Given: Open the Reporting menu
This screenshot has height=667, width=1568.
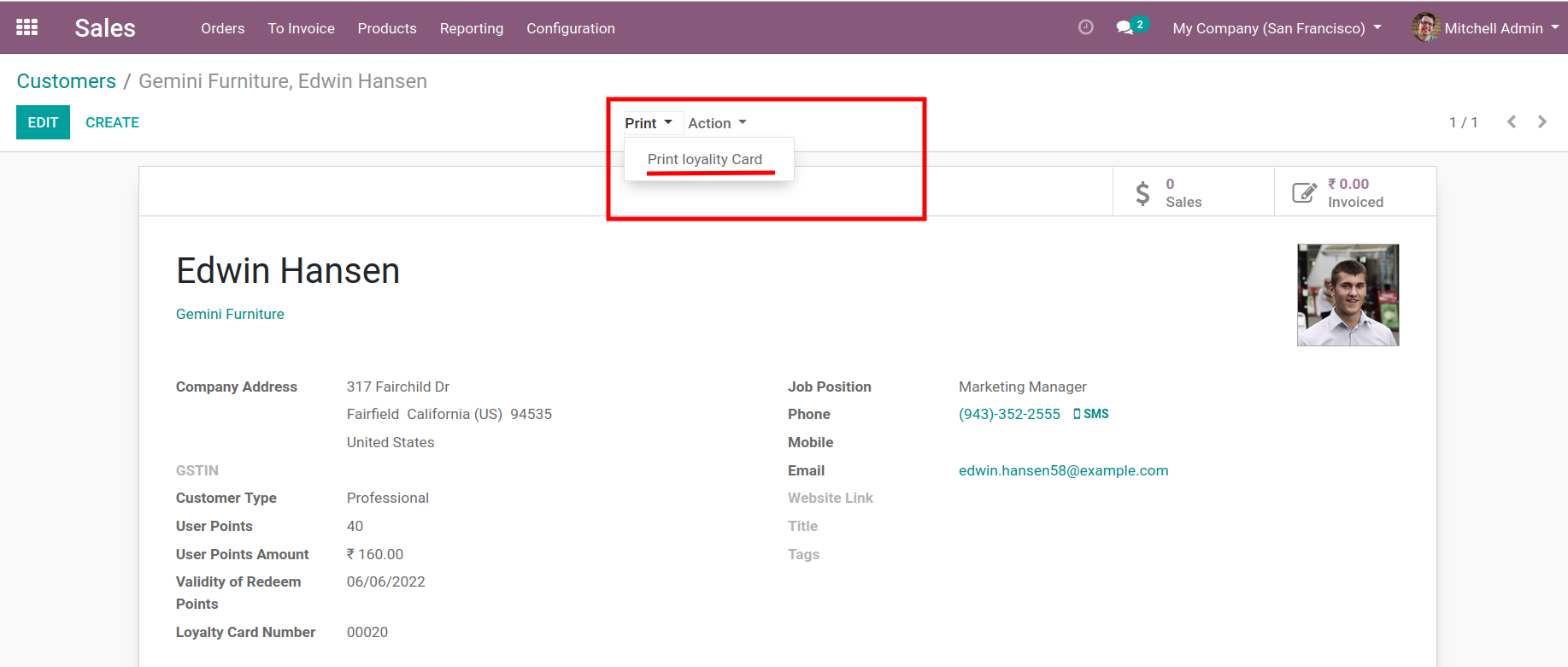Looking at the screenshot, I should pyautogui.click(x=471, y=28).
